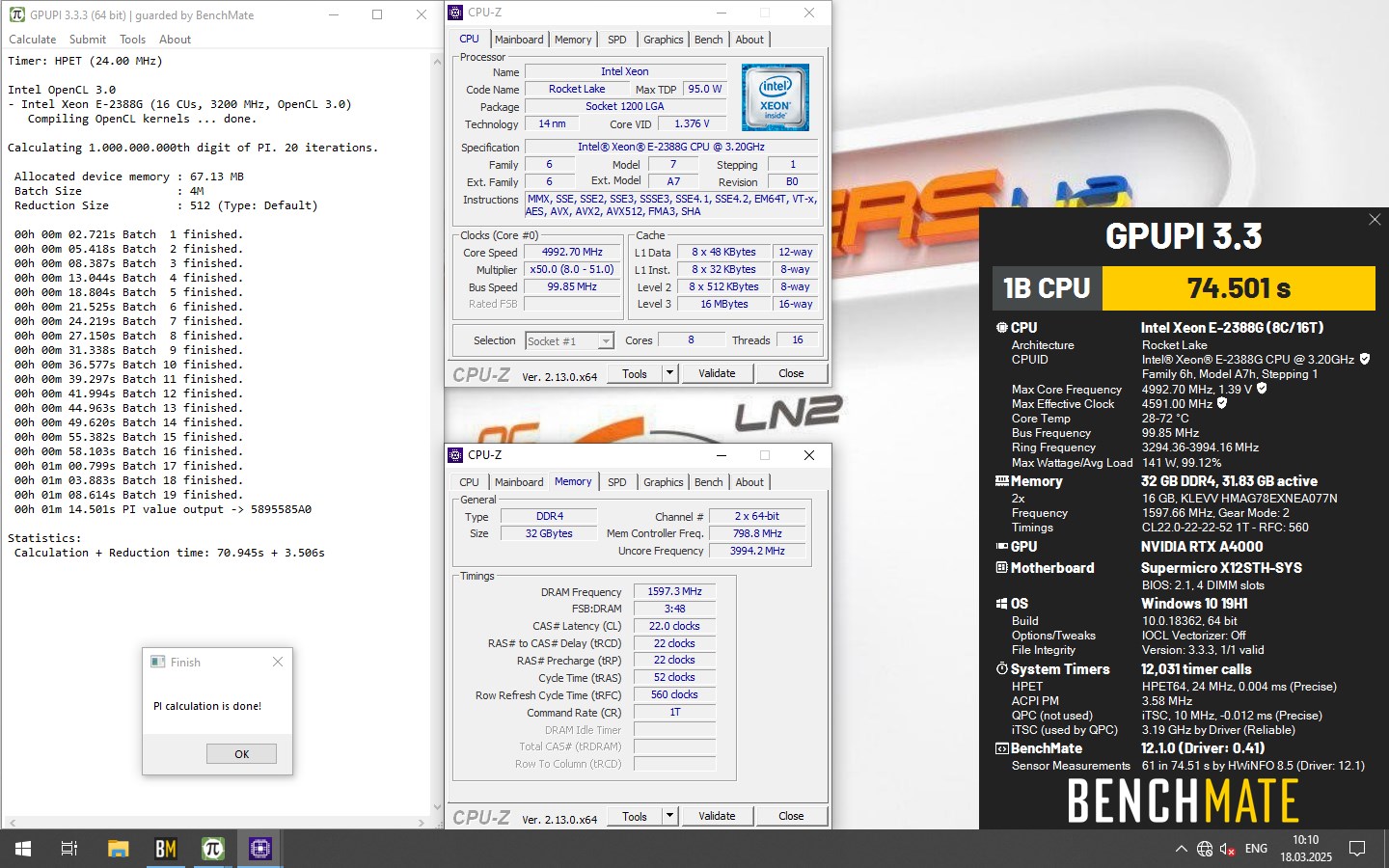Select About tab in bottom CPU-Z
Image resolution: width=1389 pixels, height=868 pixels.
click(749, 482)
